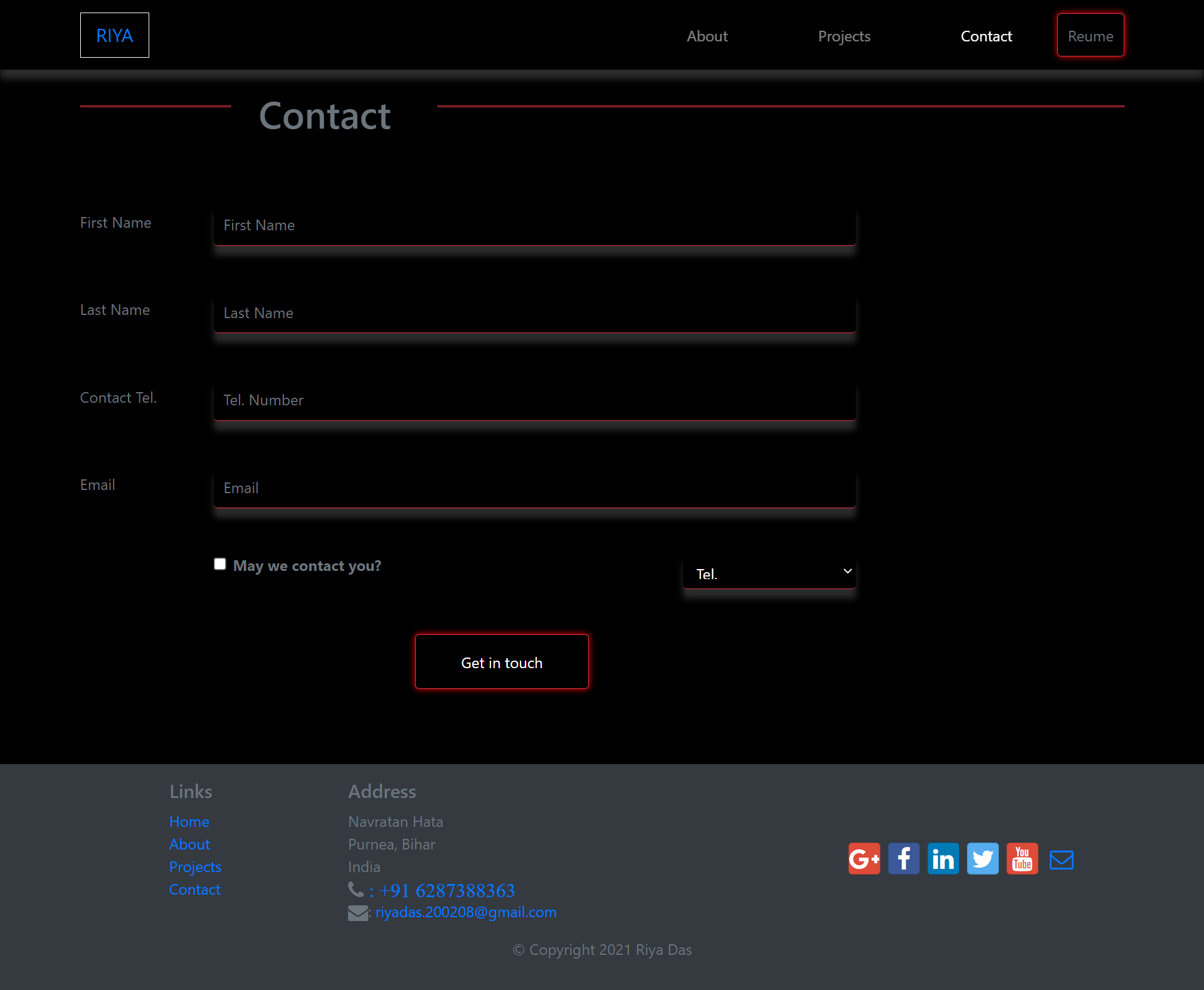Click the blue envelope mail icon
Screen dimensions: 1204x990
coord(1061,859)
